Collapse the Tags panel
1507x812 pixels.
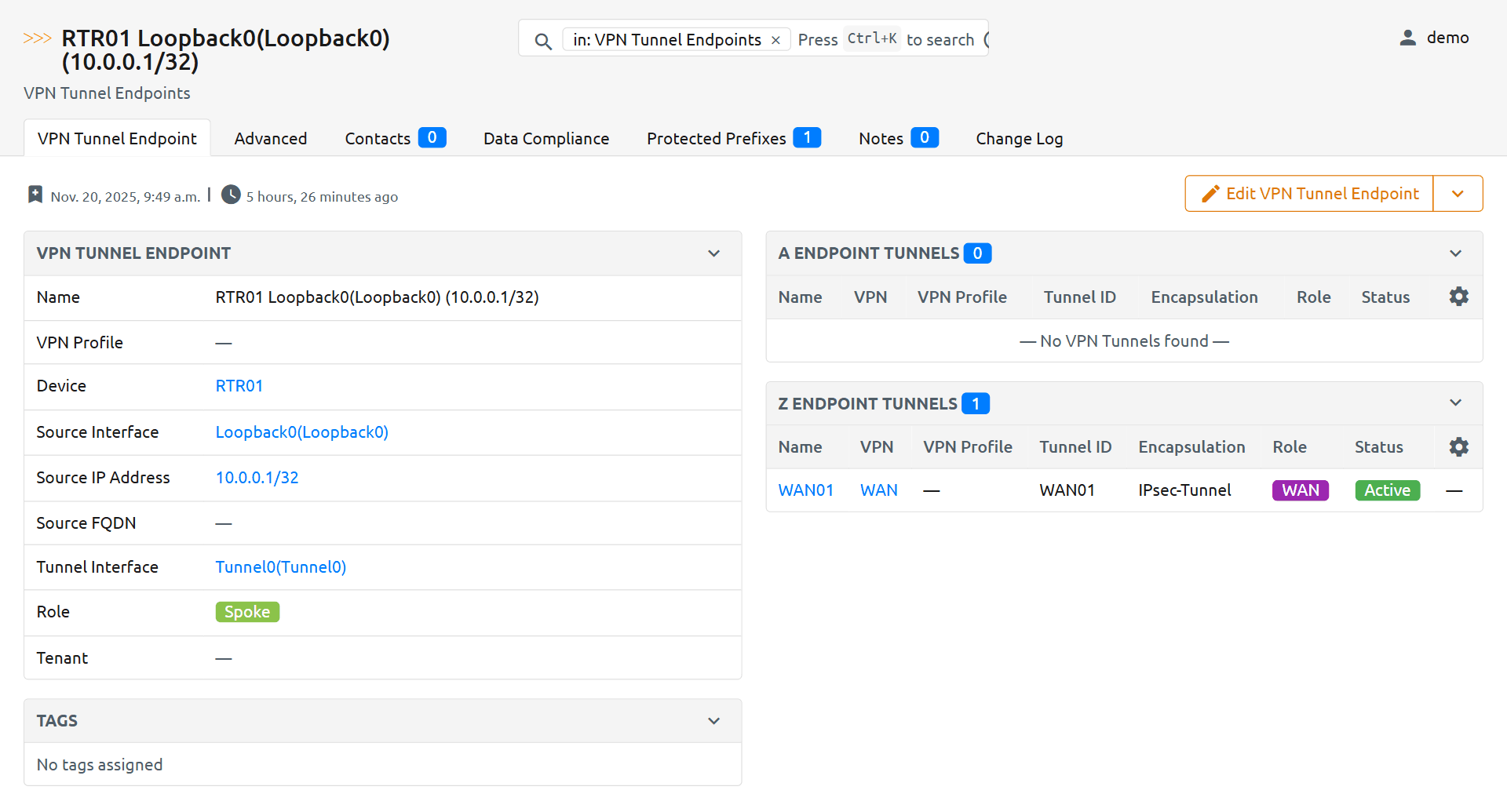[x=713, y=721]
